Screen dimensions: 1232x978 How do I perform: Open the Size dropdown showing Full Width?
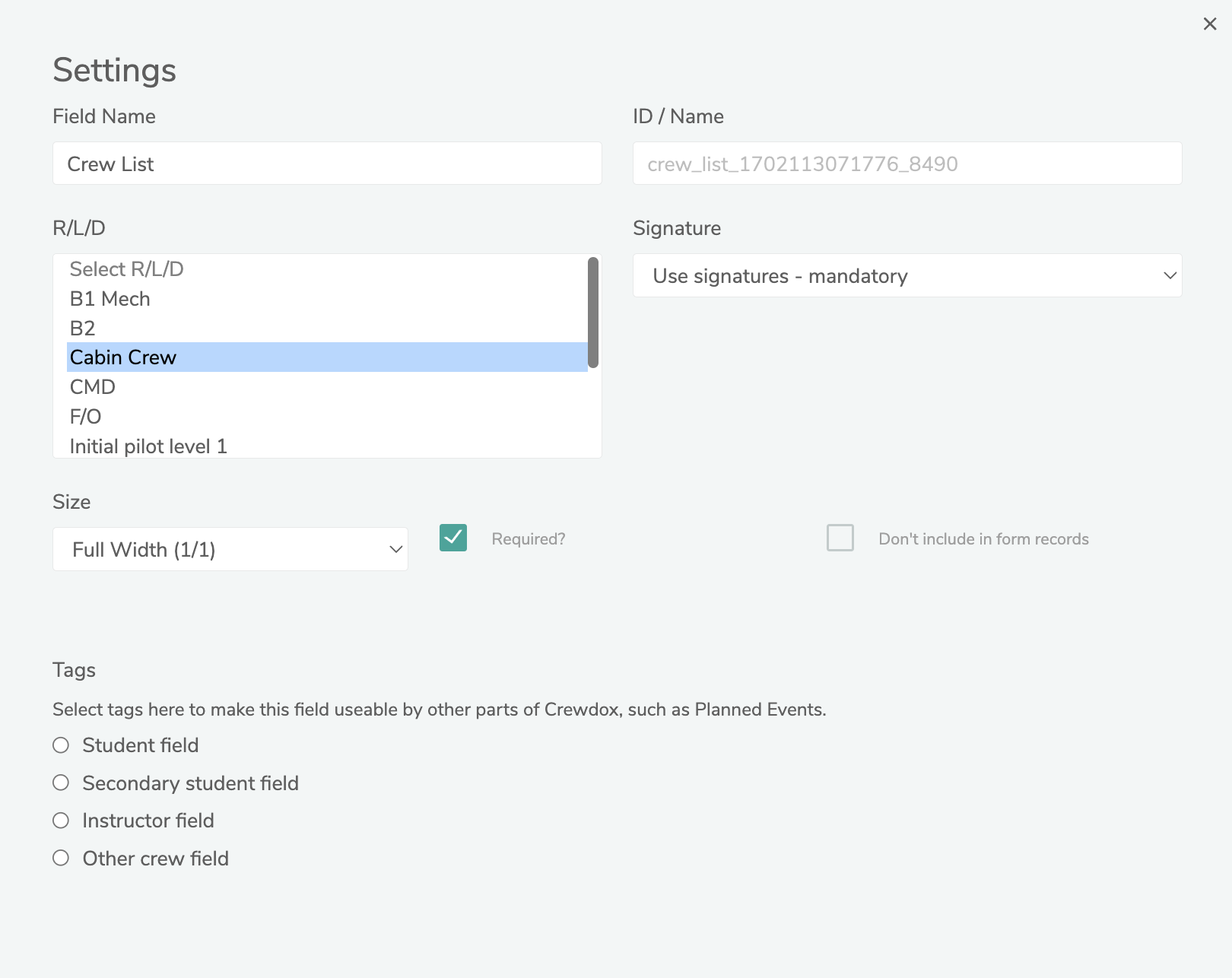230,549
